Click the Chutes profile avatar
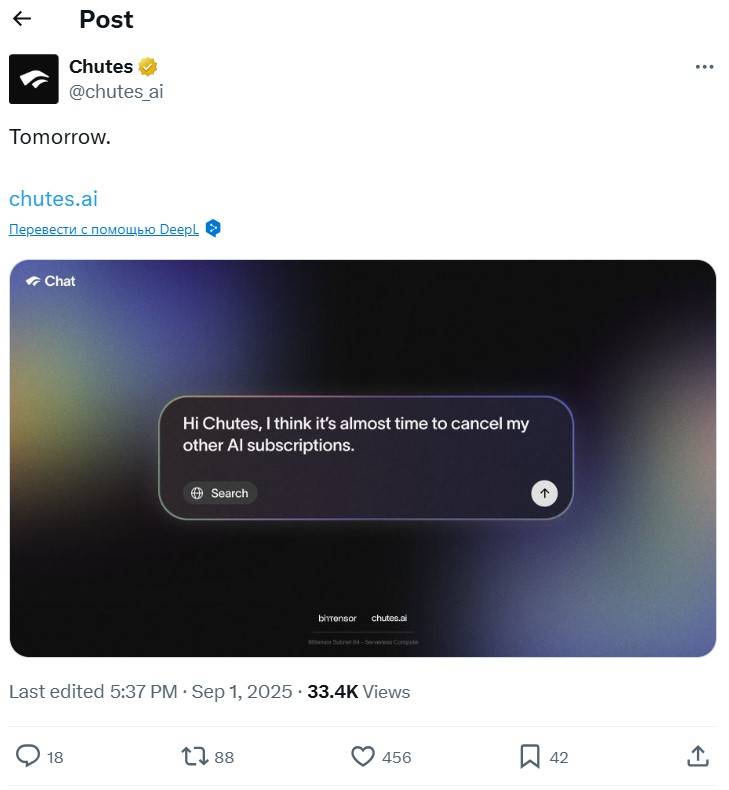This screenshot has height=790, width=729. 34,79
